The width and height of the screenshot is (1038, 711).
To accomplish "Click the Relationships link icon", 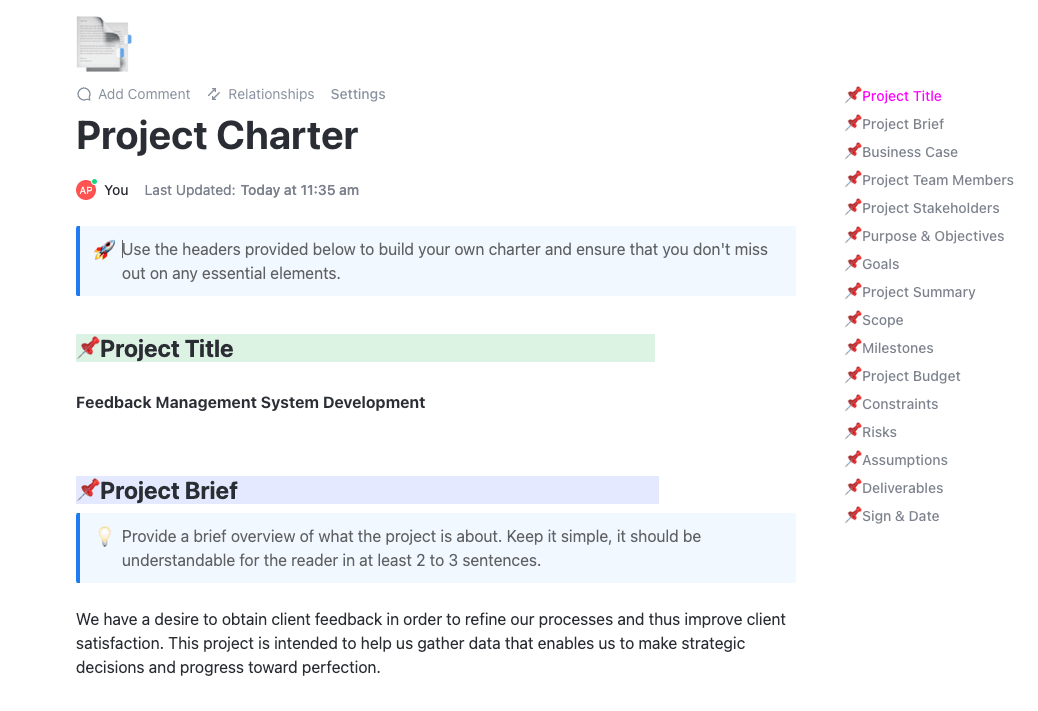I will pos(214,94).
